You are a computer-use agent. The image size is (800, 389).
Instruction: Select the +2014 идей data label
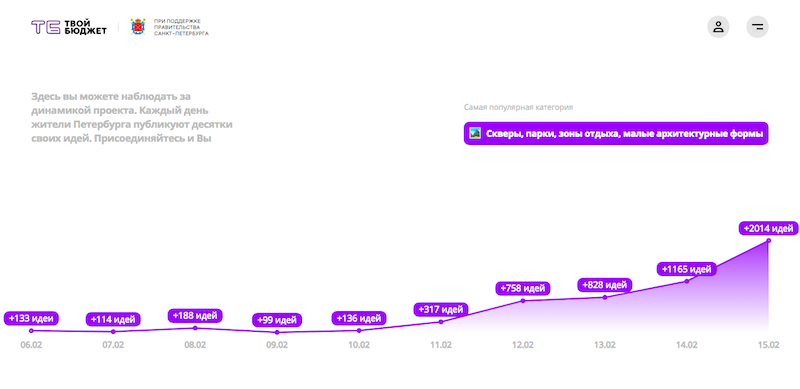(768, 228)
